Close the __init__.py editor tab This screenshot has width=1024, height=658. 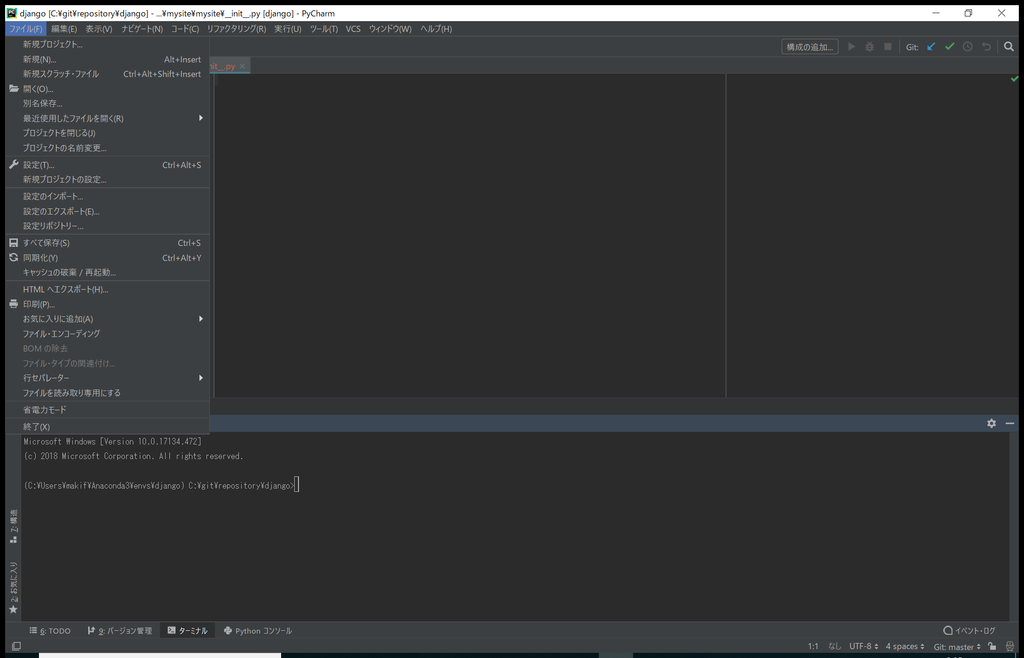point(242,66)
